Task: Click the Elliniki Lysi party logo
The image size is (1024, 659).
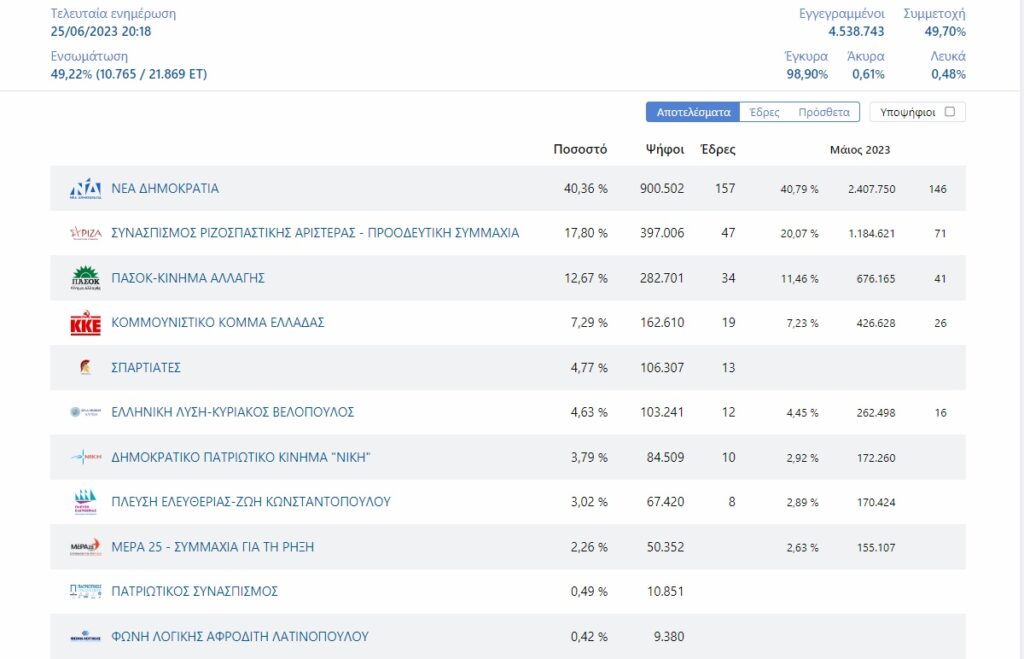Action: point(86,412)
